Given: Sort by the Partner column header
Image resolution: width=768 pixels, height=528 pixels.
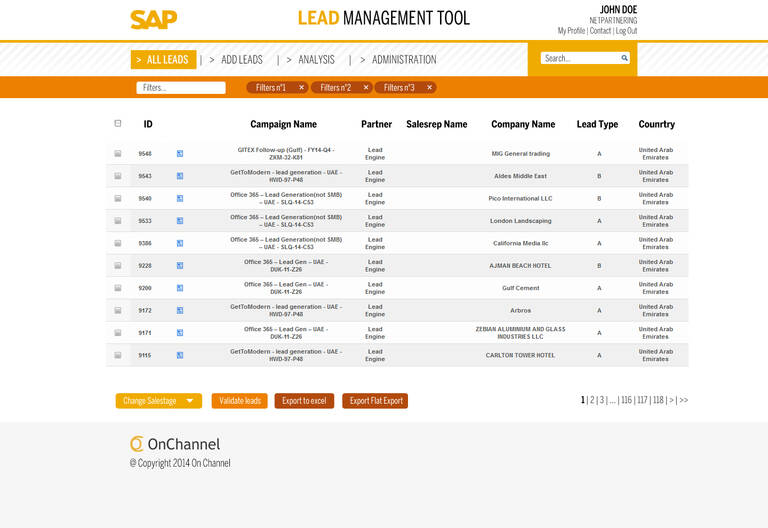Looking at the screenshot, I should (x=376, y=124).
